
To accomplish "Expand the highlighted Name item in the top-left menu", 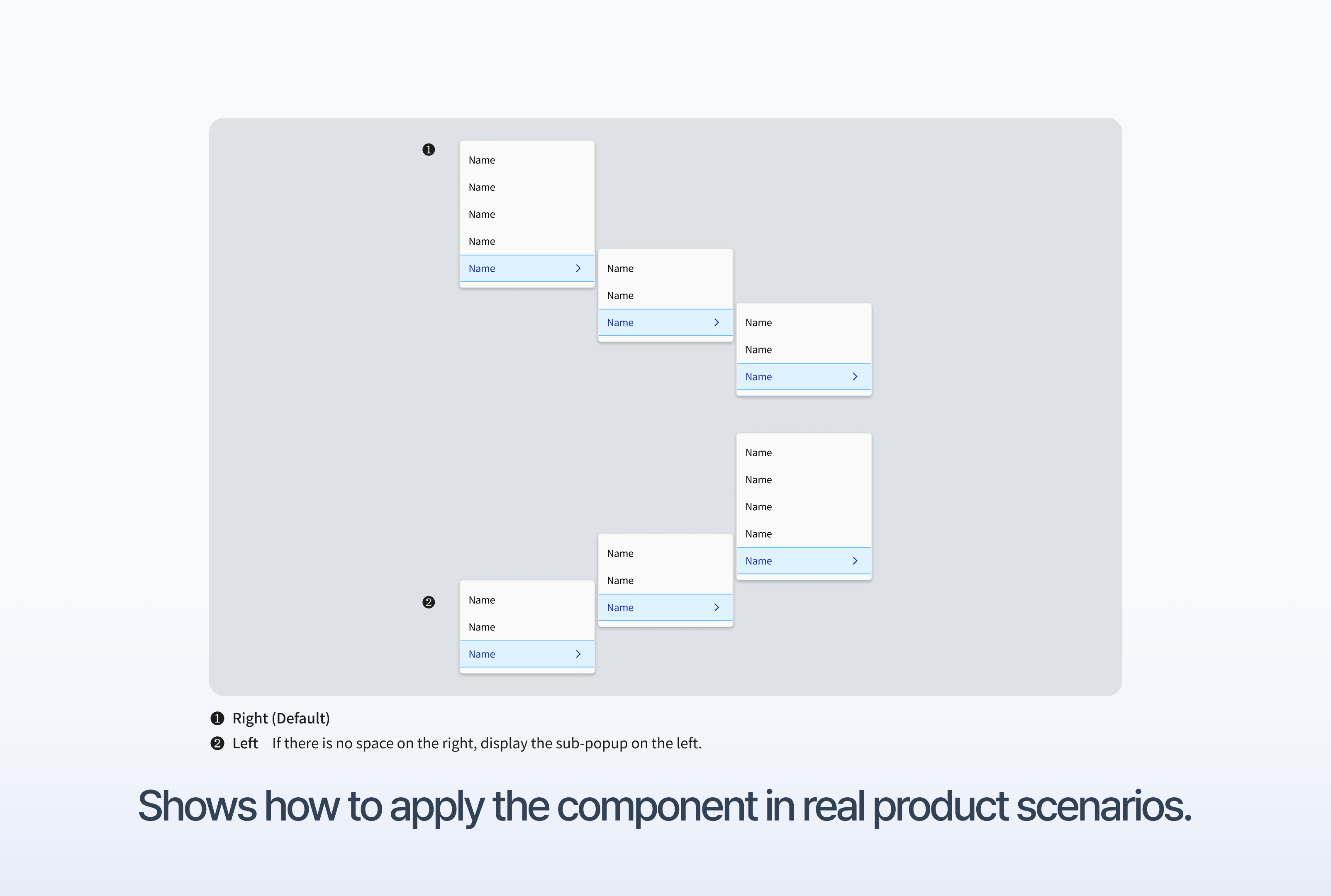I will point(527,268).
